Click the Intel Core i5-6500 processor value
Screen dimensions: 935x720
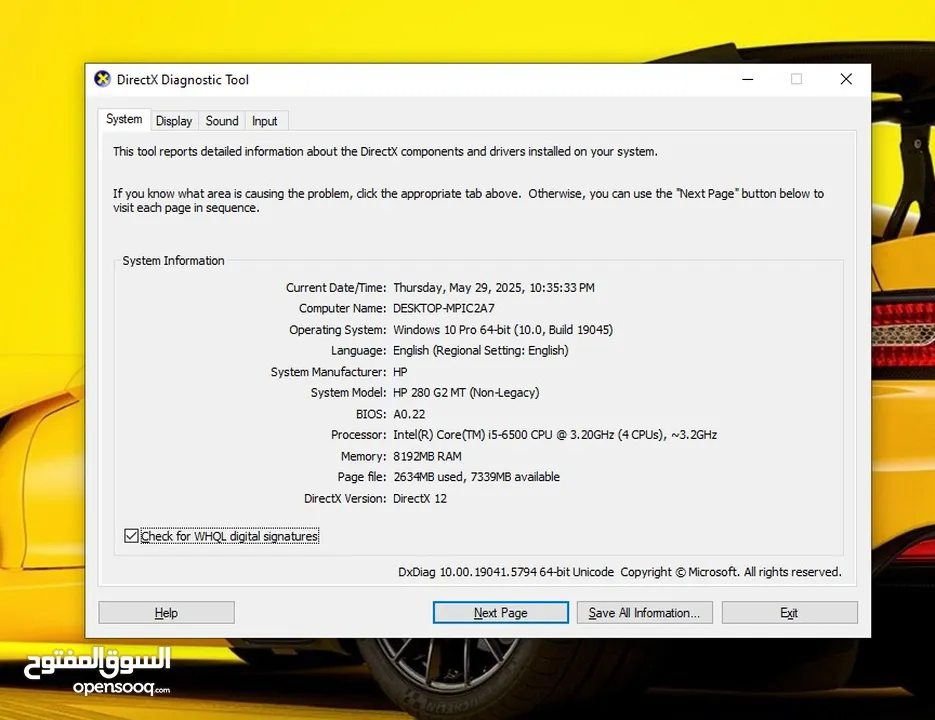pyautogui.click(x=555, y=435)
